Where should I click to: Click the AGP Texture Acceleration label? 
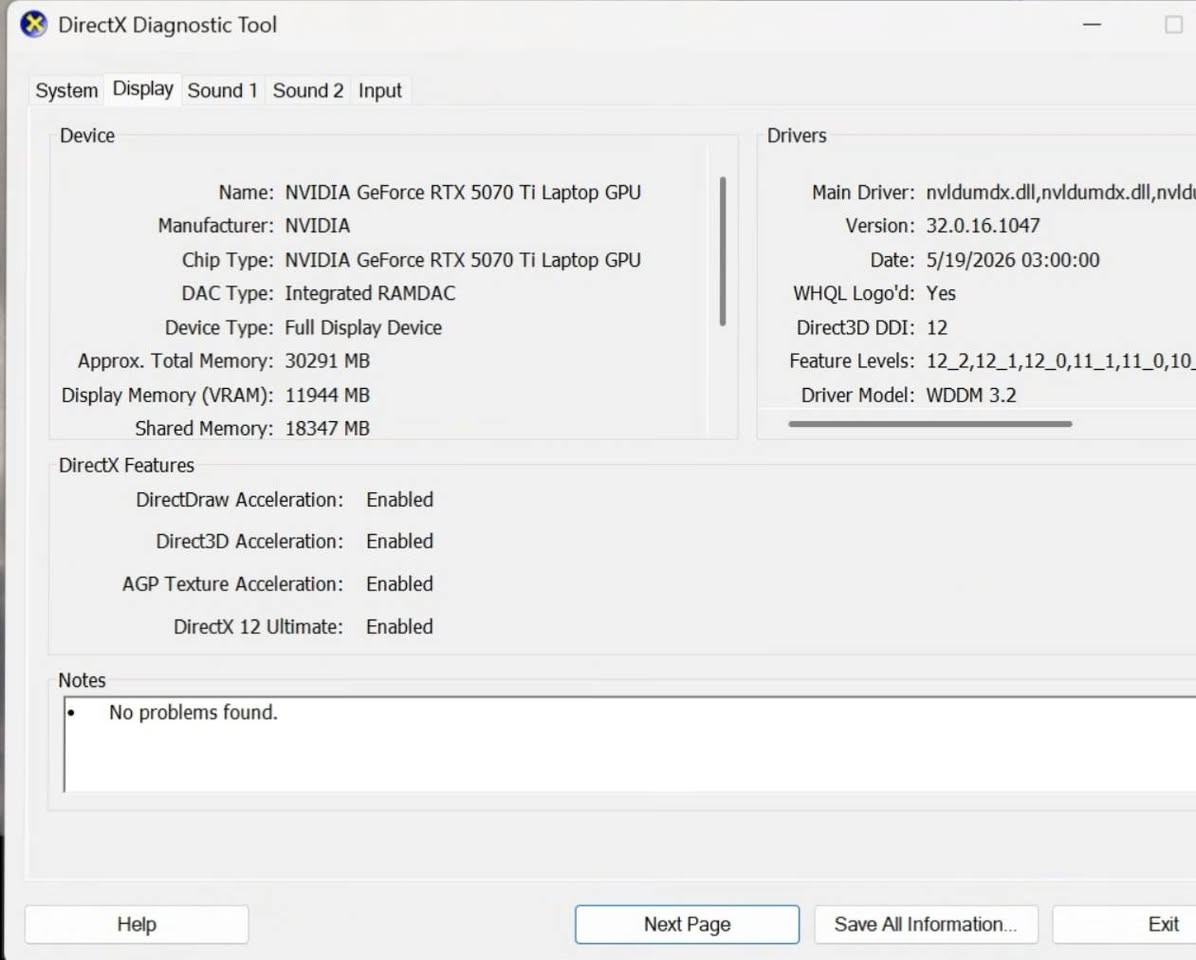(233, 584)
